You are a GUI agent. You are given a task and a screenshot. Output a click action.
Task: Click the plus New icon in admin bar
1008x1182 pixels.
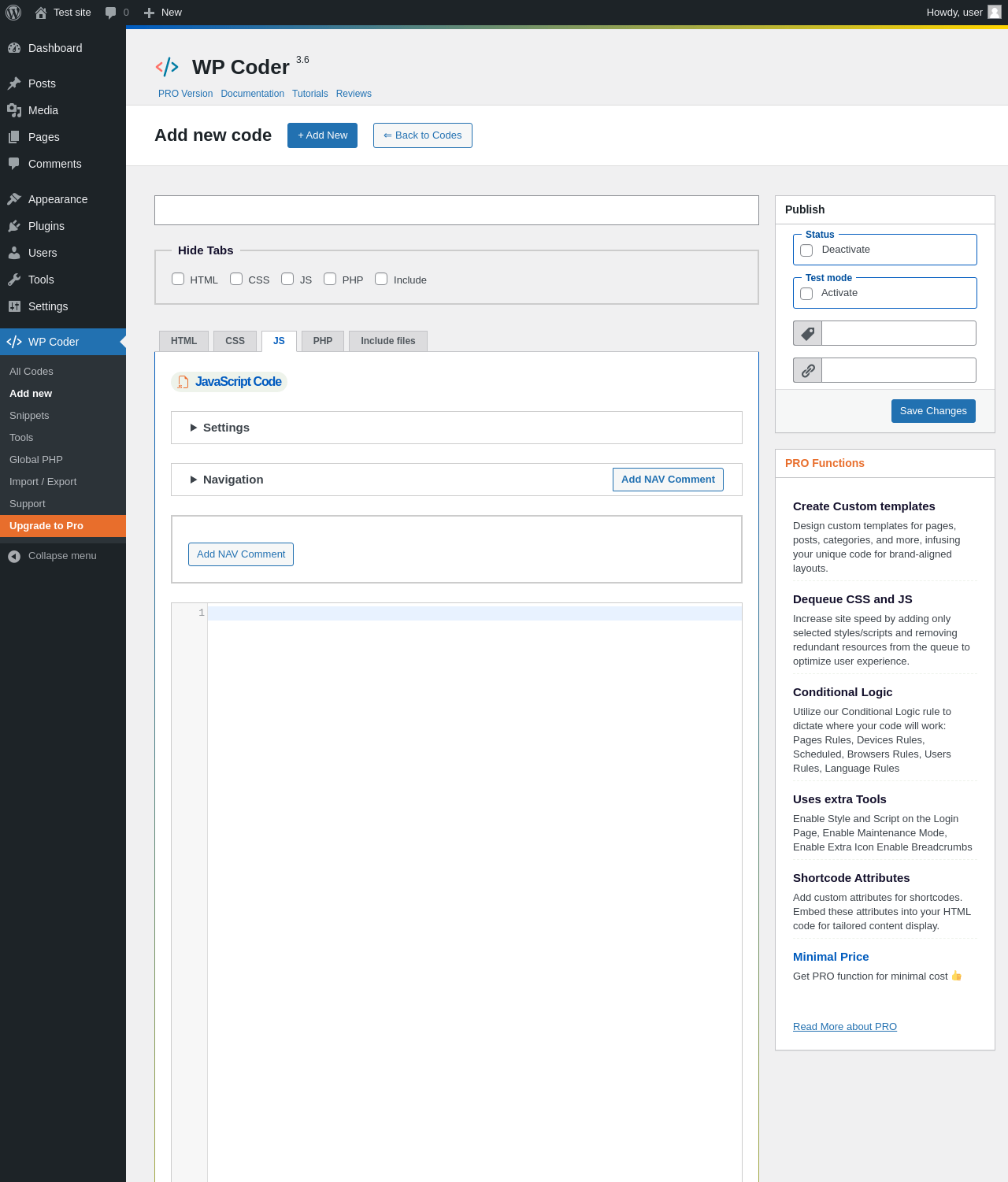(149, 13)
